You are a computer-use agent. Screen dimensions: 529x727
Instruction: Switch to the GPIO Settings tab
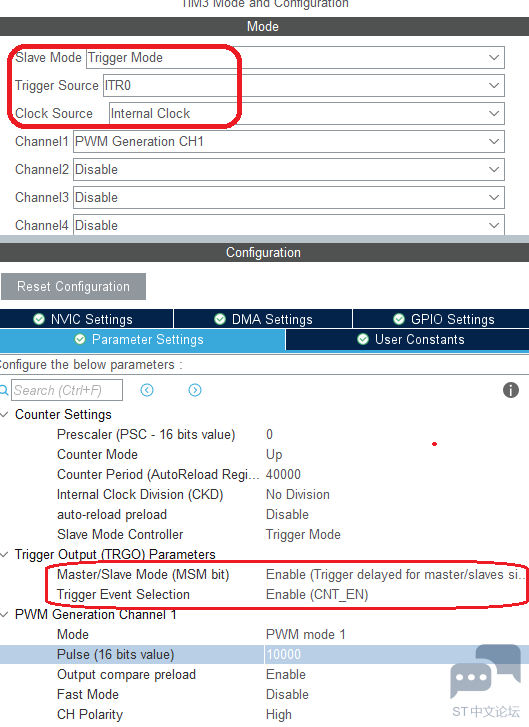[x=441, y=319]
